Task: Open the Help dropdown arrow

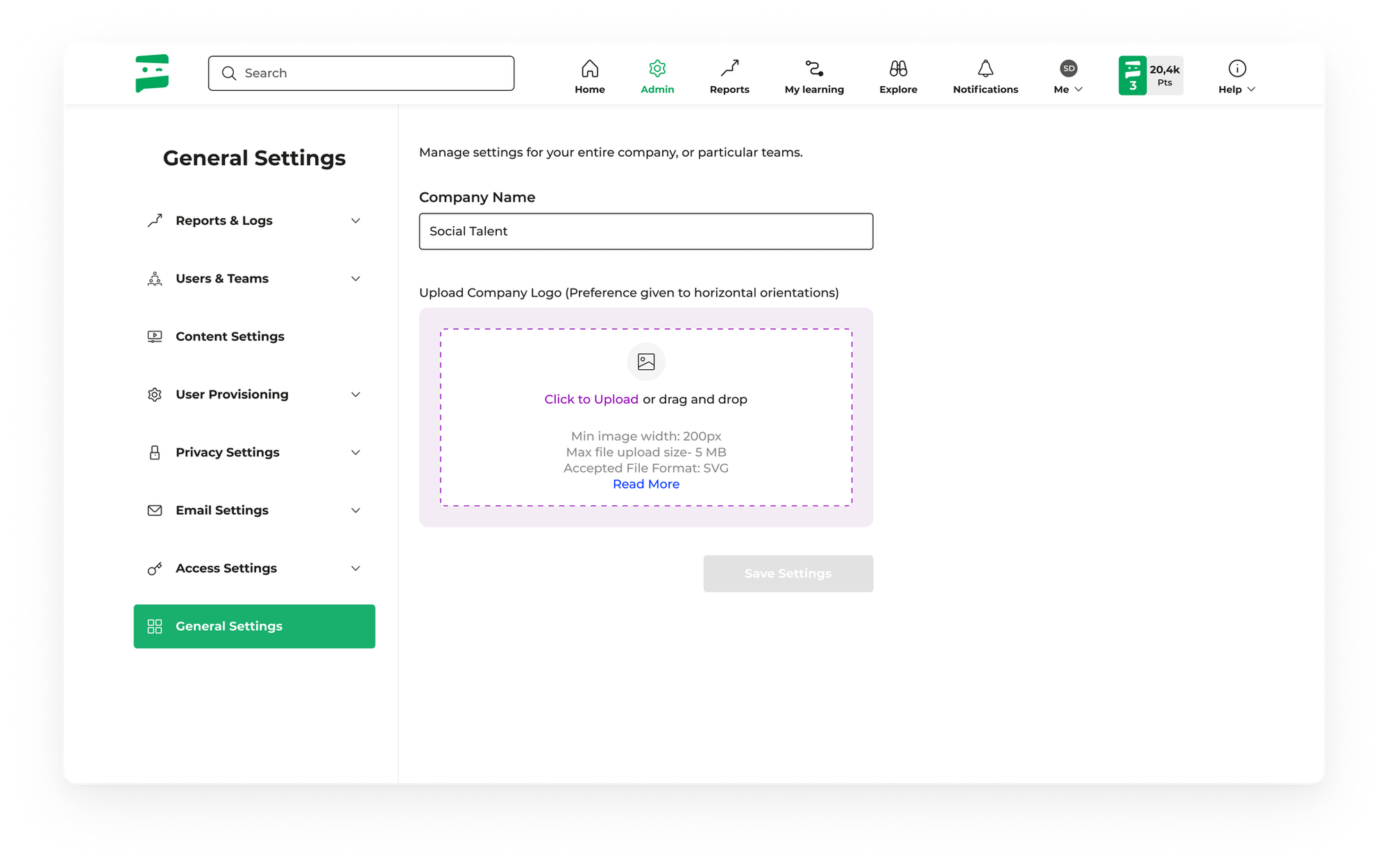Action: coord(1251,90)
